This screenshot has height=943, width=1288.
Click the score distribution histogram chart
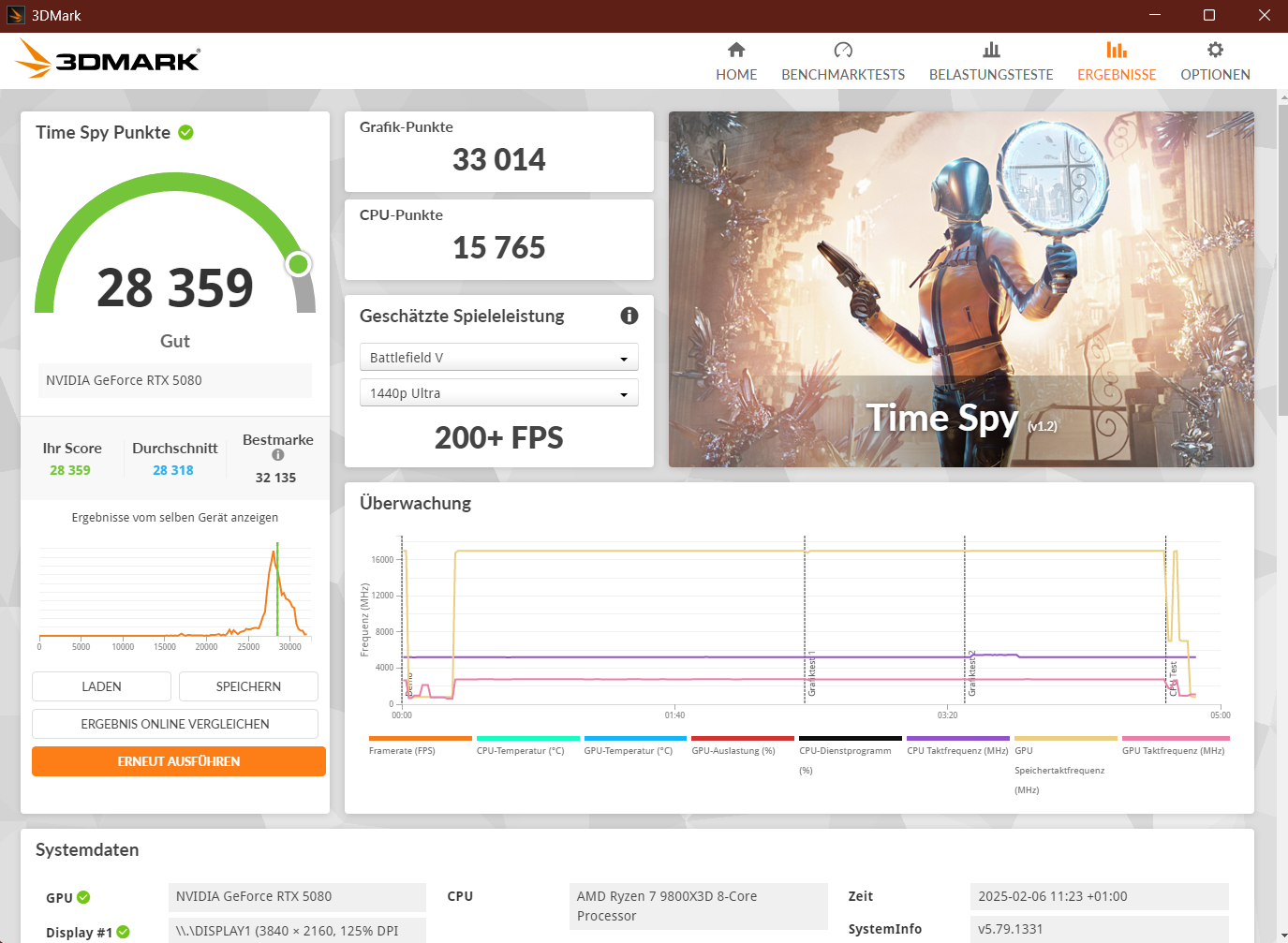[x=175, y=594]
